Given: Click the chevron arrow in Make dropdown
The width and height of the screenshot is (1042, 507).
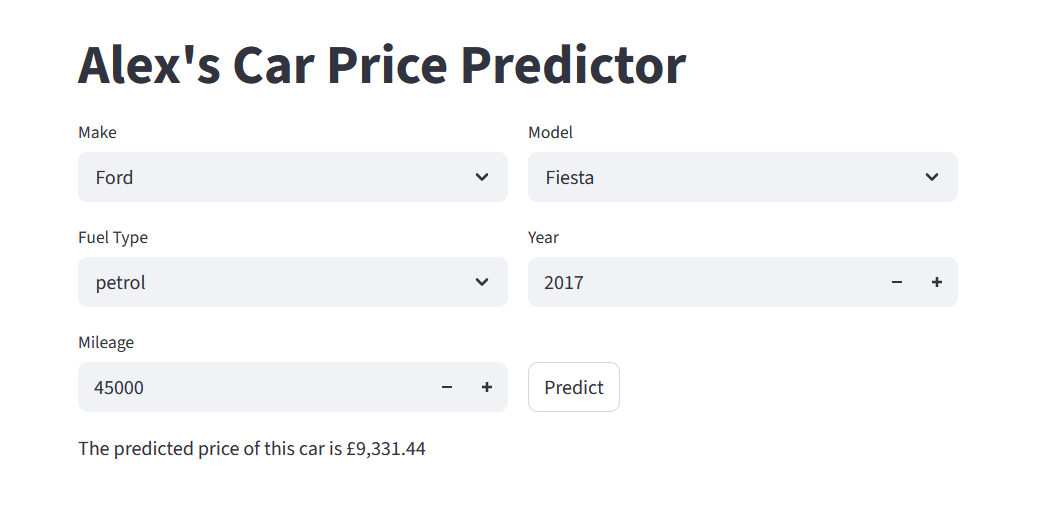Looking at the screenshot, I should [482, 177].
